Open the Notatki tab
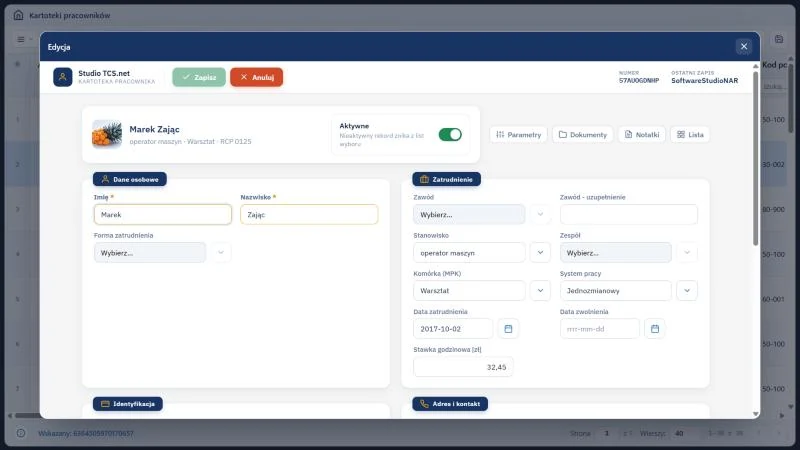Image resolution: width=800 pixels, height=450 pixels. click(642, 135)
